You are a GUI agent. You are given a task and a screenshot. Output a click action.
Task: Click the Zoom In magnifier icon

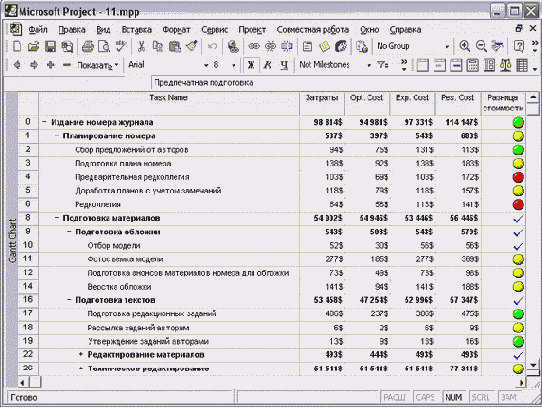coord(465,46)
